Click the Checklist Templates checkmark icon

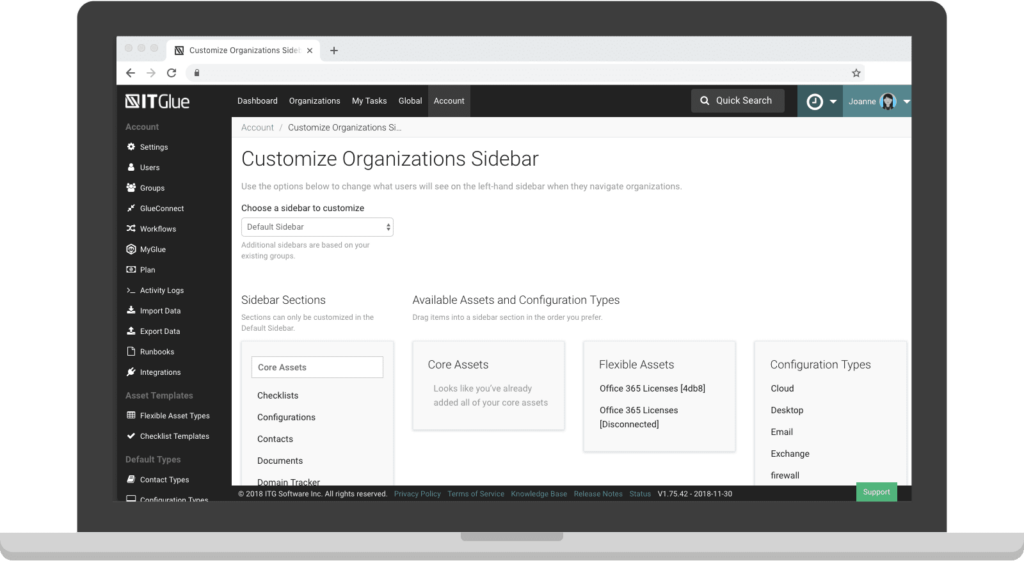(x=131, y=436)
